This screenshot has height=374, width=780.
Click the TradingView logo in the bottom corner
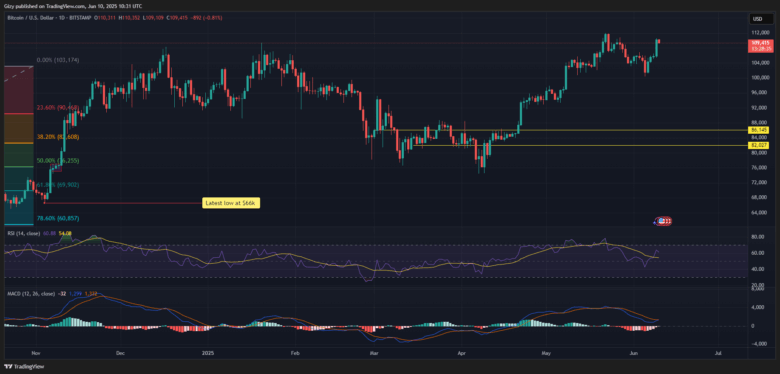tap(24, 367)
